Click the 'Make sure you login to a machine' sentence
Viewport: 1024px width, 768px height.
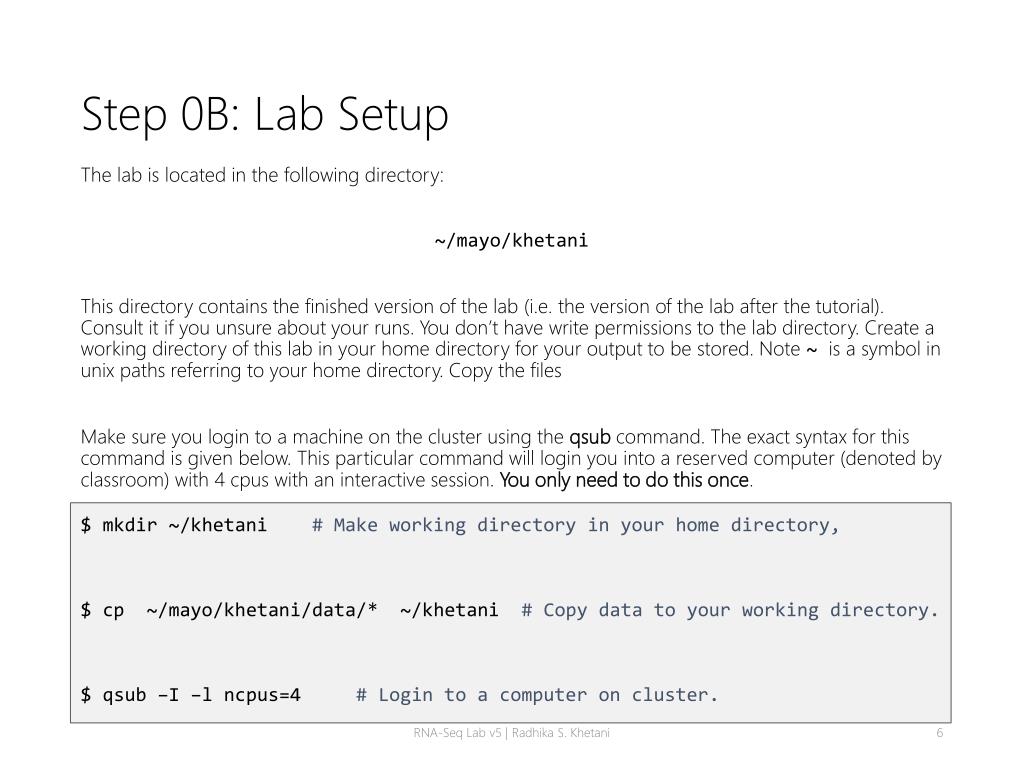(495, 437)
